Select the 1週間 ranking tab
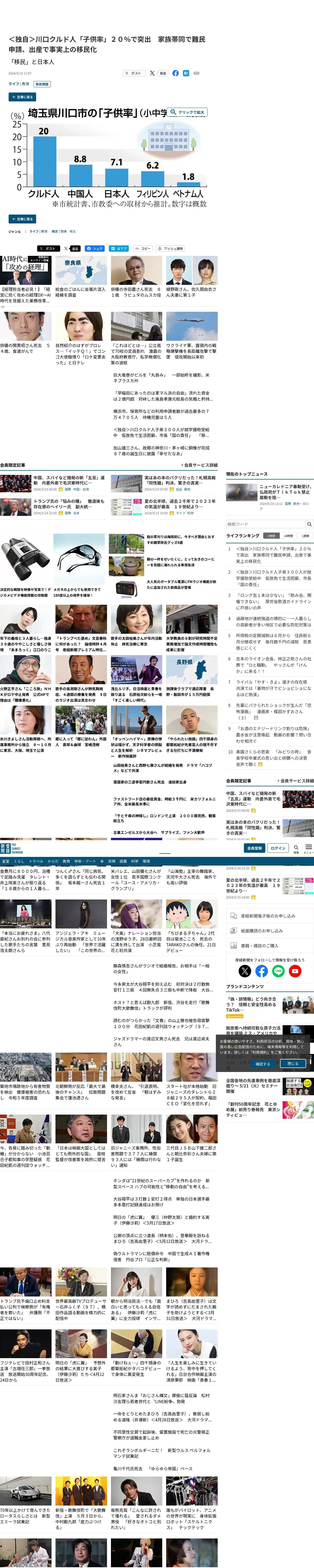 pyautogui.click(x=305, y=536)
